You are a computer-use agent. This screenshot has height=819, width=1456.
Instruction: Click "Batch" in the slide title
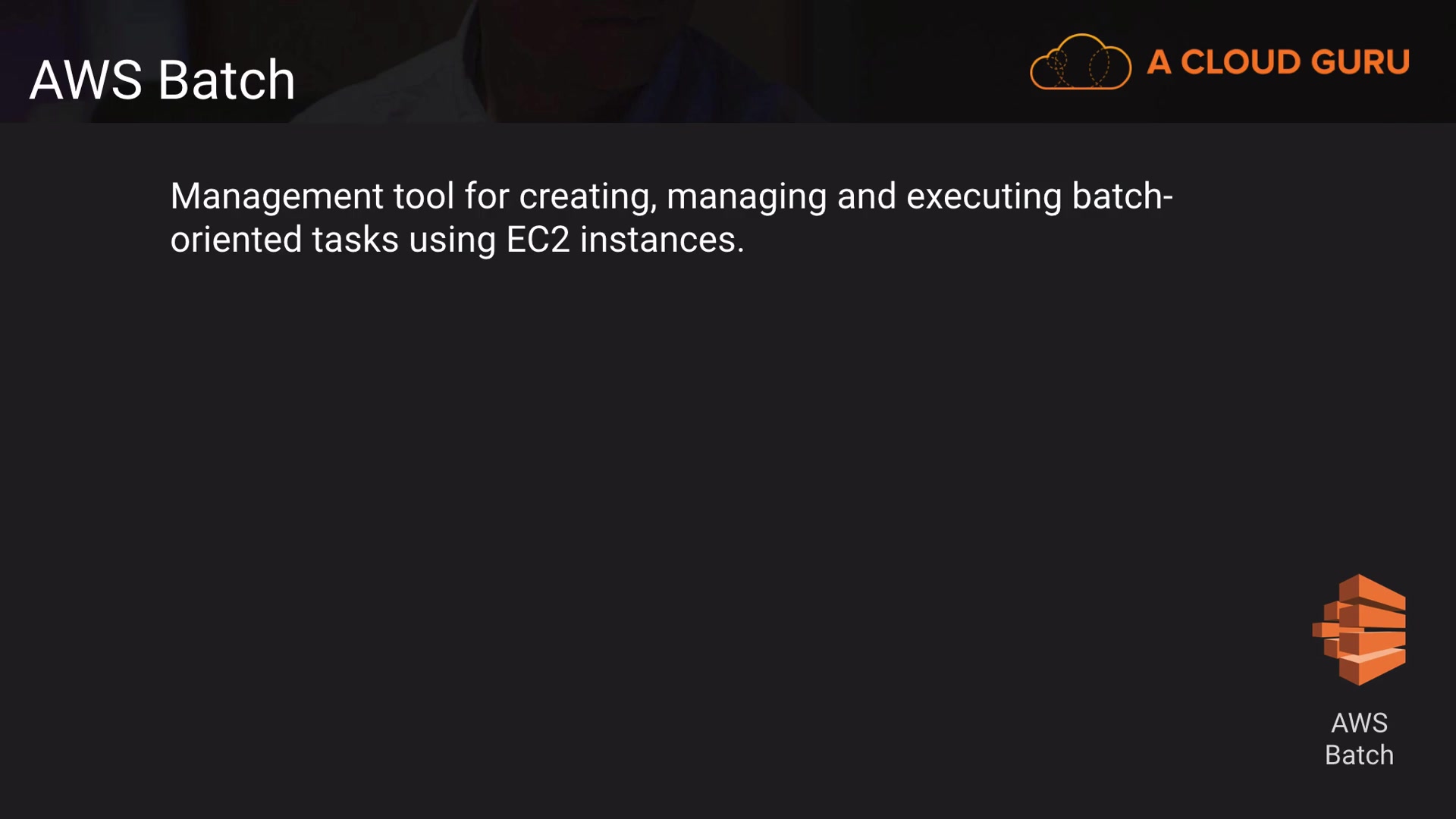(x=227, y=80)
